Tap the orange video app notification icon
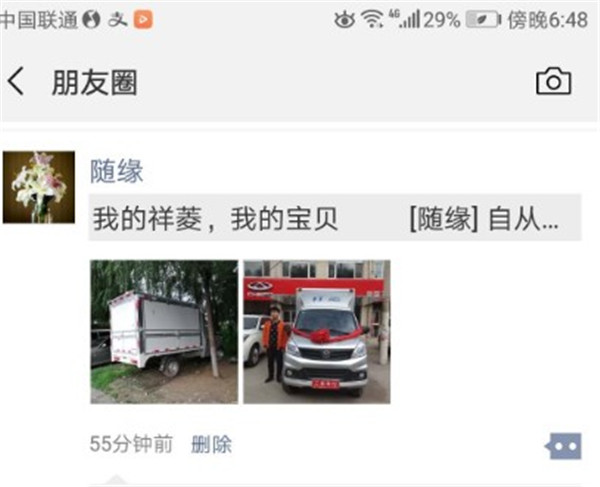This screenshot has height=487, width=600. point(143,19)
